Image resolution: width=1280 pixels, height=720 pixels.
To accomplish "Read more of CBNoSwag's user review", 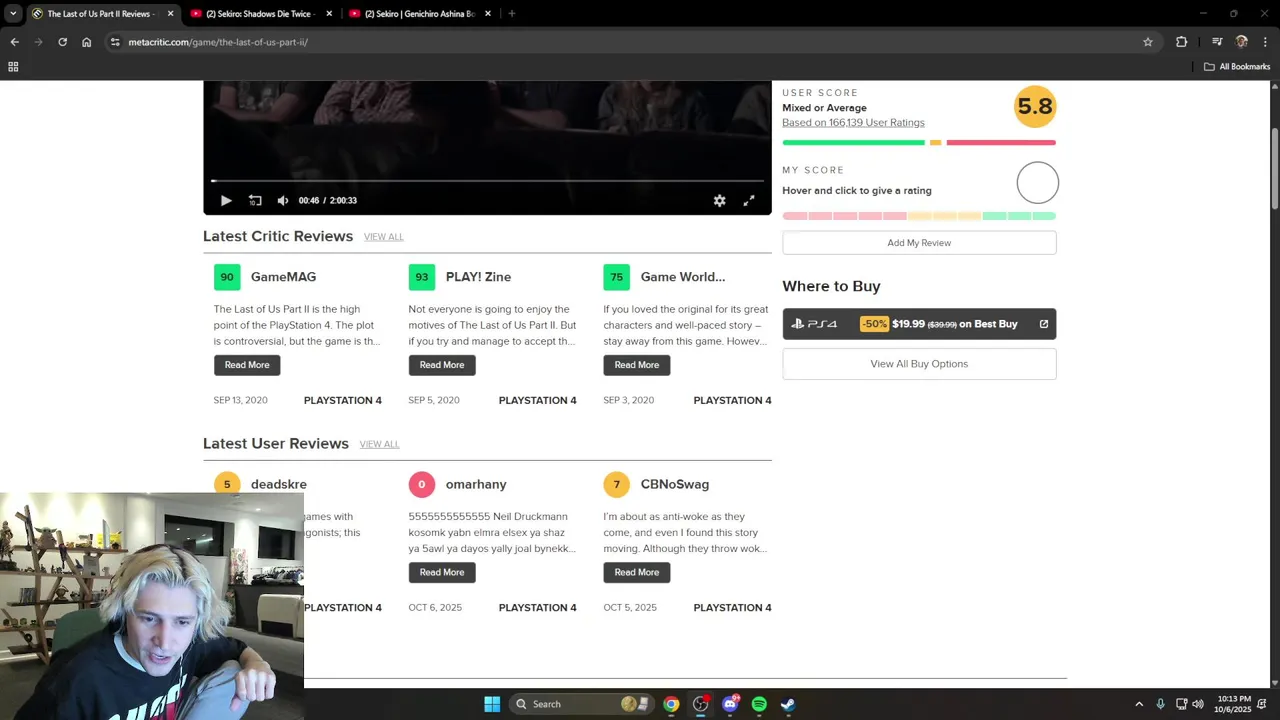I will coord(637,572).
